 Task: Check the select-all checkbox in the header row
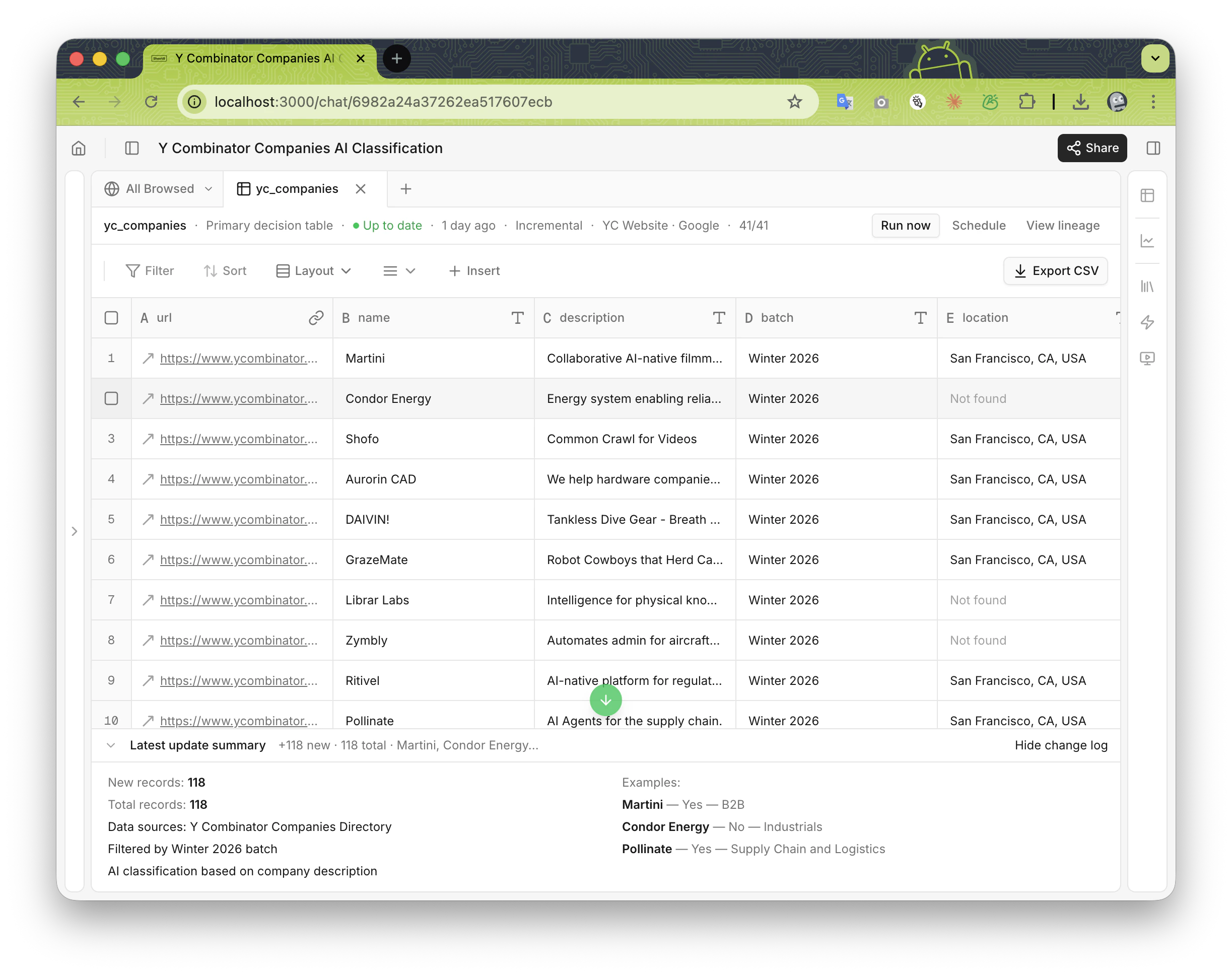pos(111,318)
